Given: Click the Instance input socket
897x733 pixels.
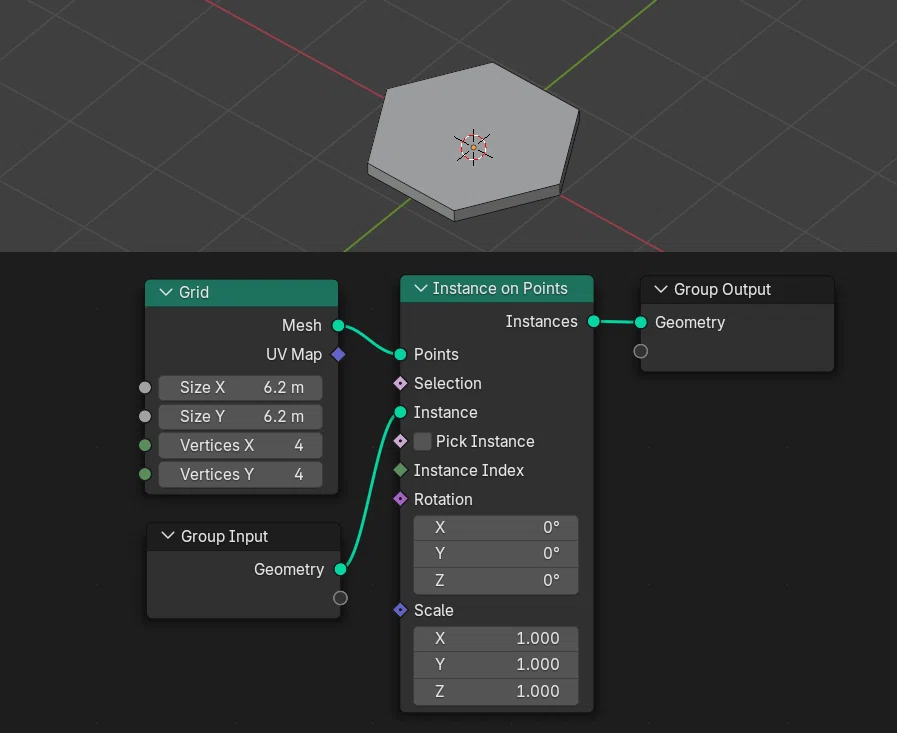Looking at the screenshot, I should pyautogui.click(x=400, y=412).
